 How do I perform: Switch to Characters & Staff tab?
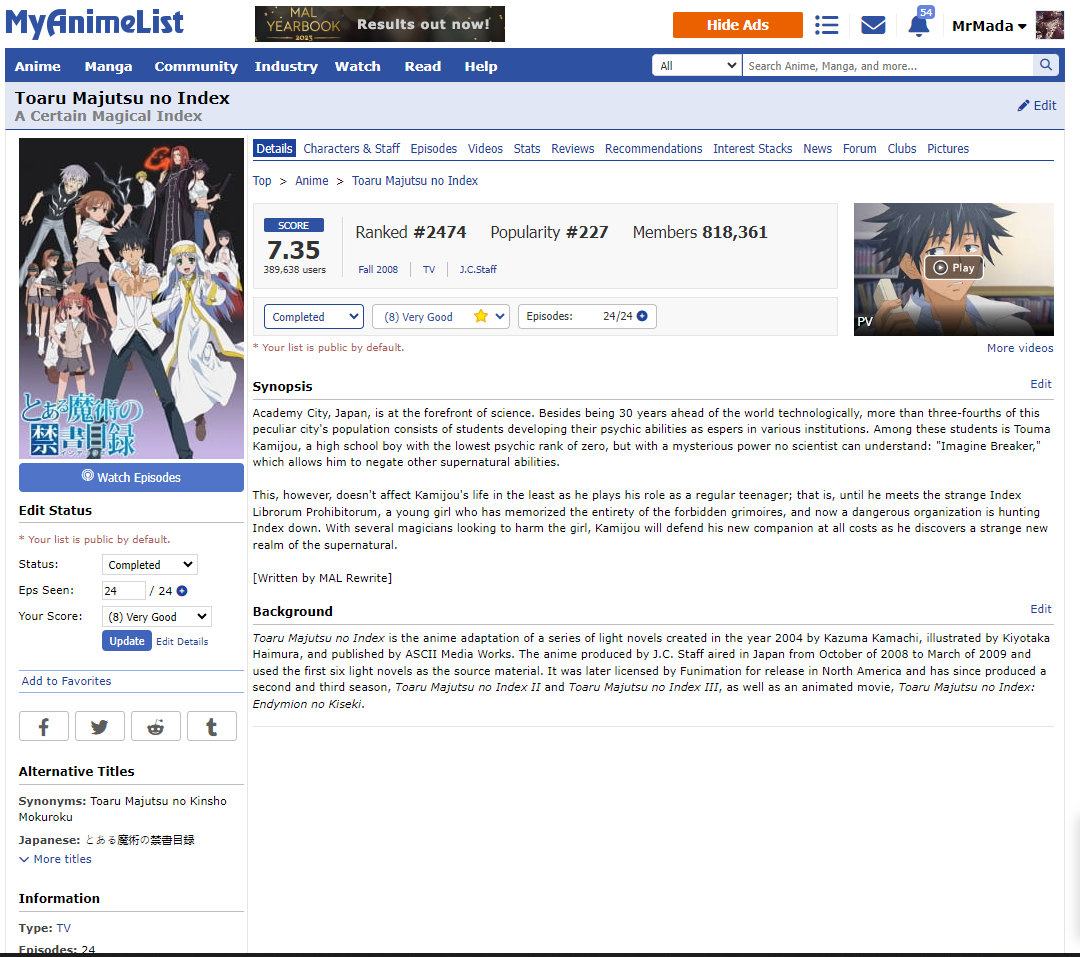coord(351,148)
